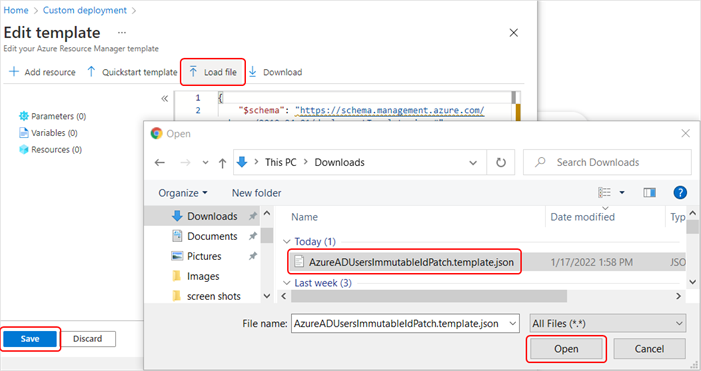Click the Search Downloads field
Image resolution: width=701 pixels, height=371 pixels.
pyautogui.click(x=607, y=162)
